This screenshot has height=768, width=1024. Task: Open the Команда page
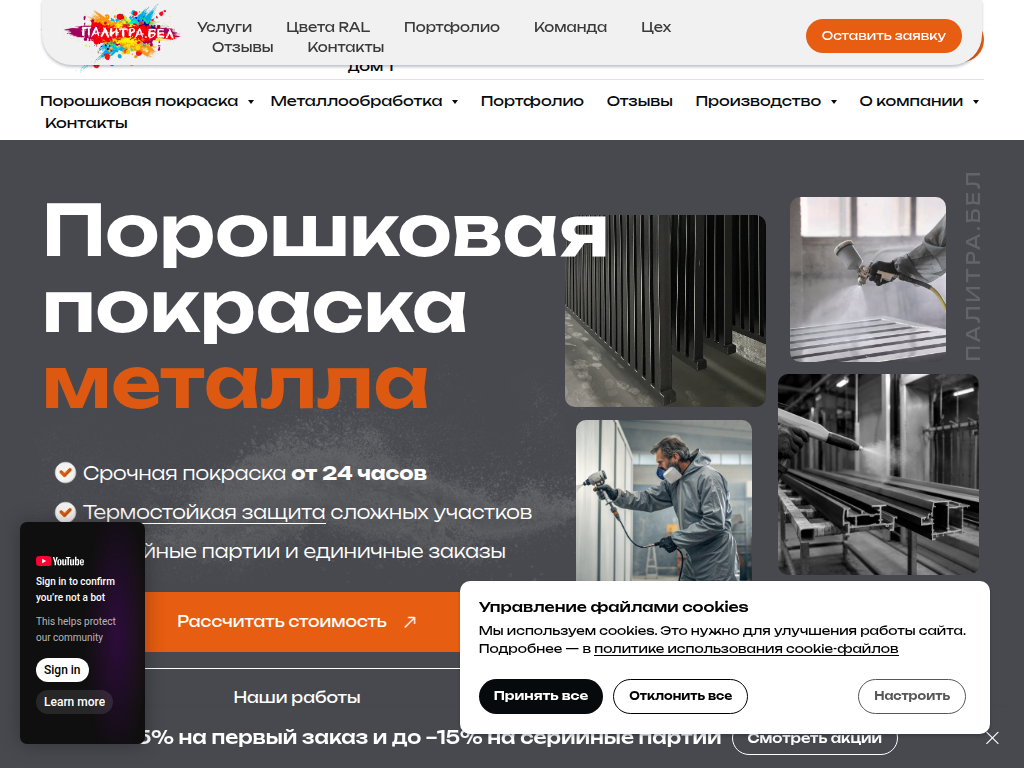(570, 27)
